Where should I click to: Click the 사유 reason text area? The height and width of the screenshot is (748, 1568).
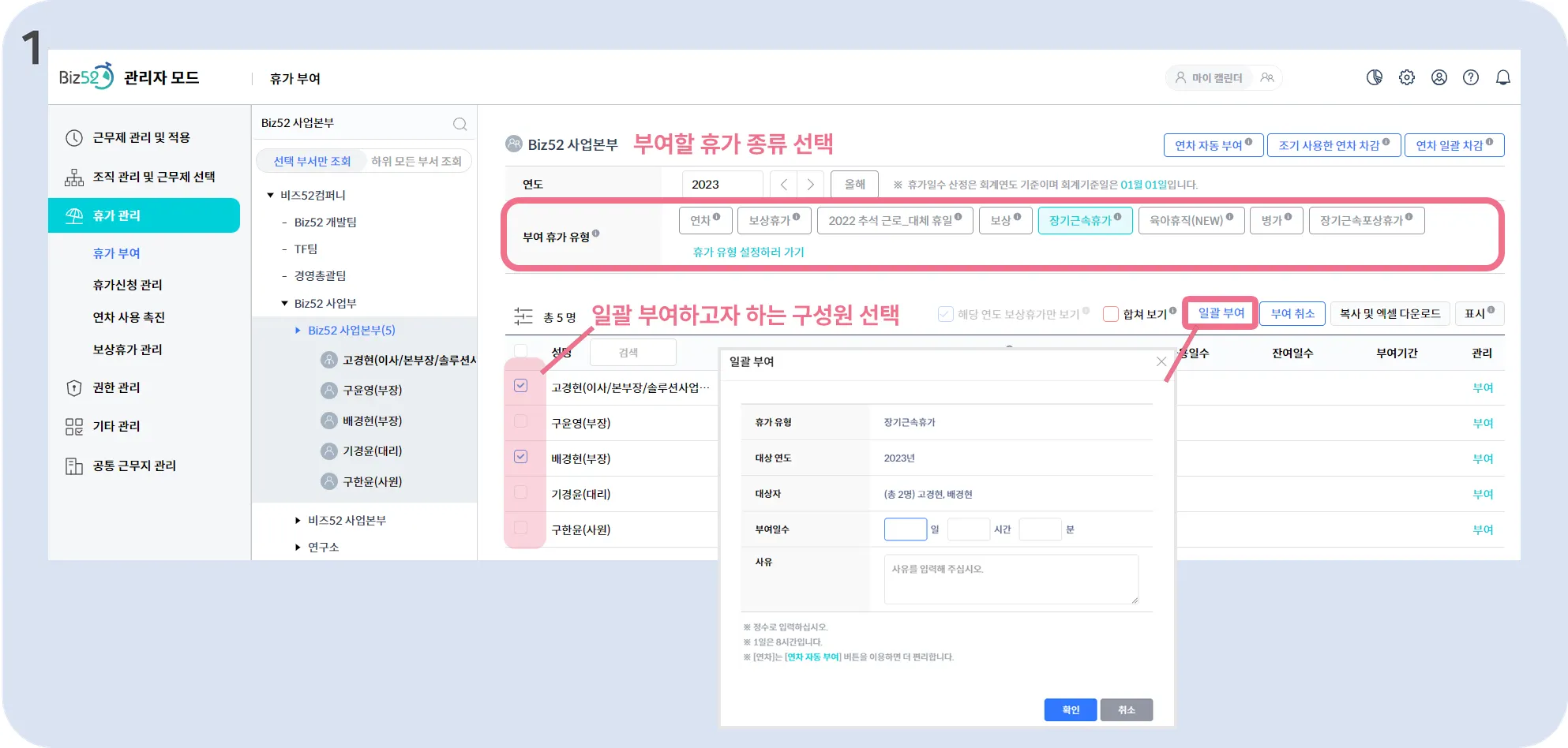[x=1011, y=579]
